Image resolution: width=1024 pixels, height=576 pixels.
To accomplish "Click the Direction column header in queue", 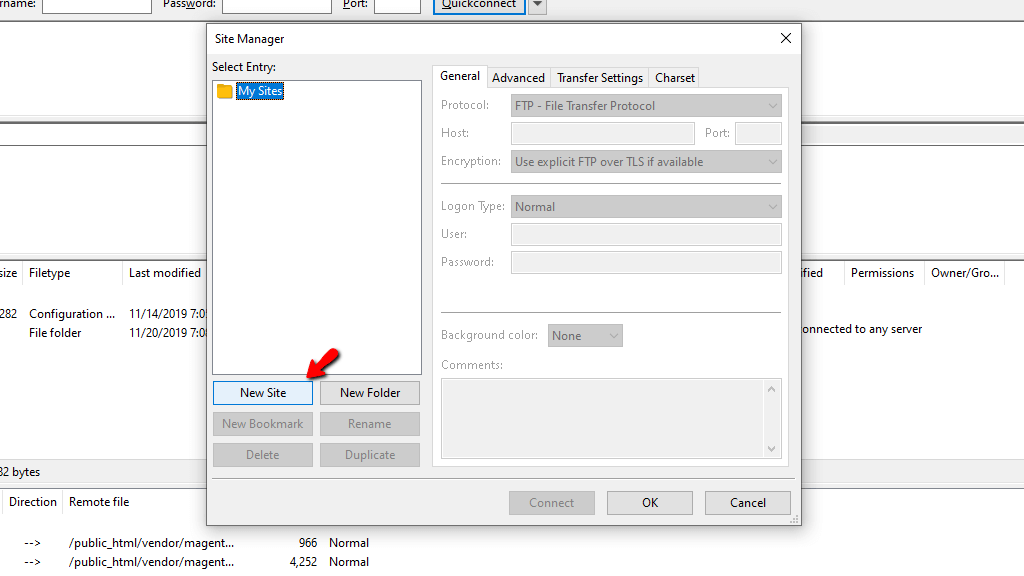I will coord(33,502).
